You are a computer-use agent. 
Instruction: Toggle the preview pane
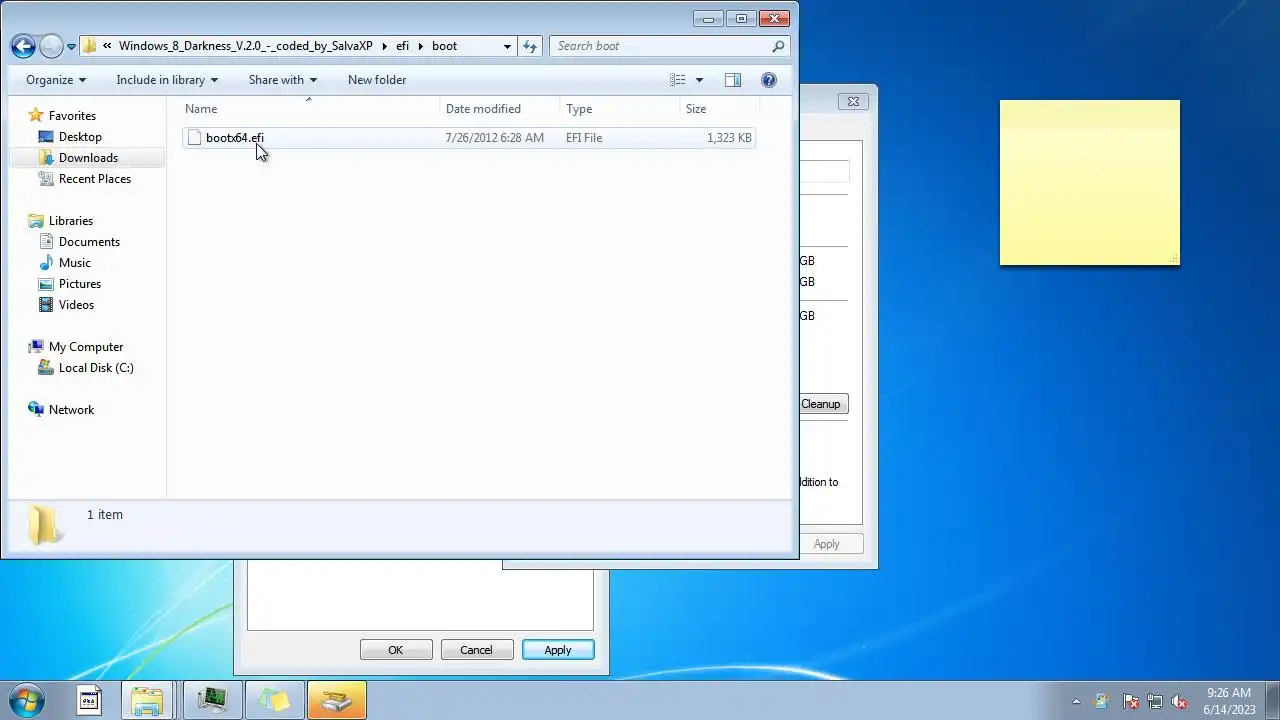tap(733, 80)
